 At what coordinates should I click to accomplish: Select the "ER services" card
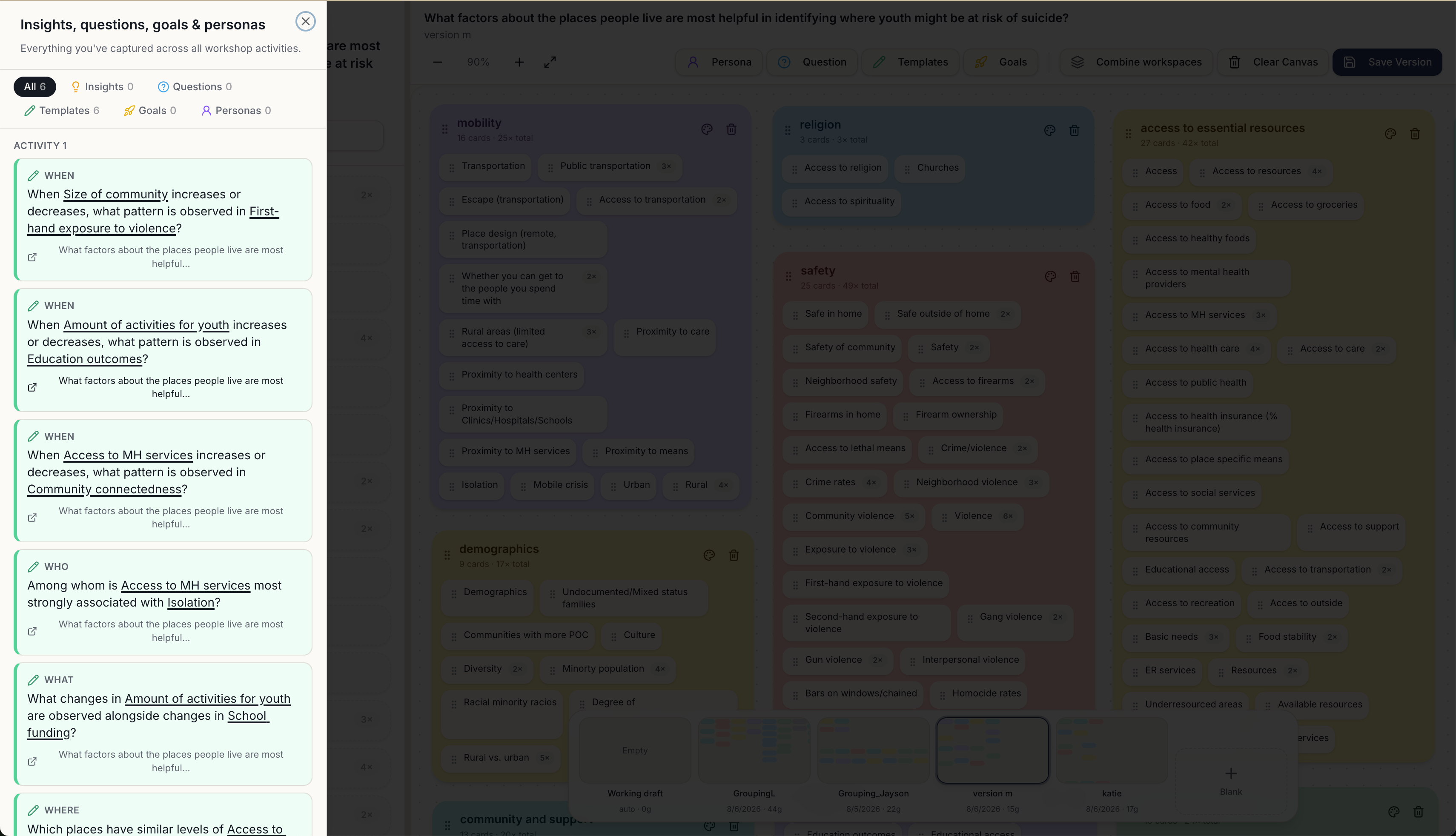tap(1163, 671)
